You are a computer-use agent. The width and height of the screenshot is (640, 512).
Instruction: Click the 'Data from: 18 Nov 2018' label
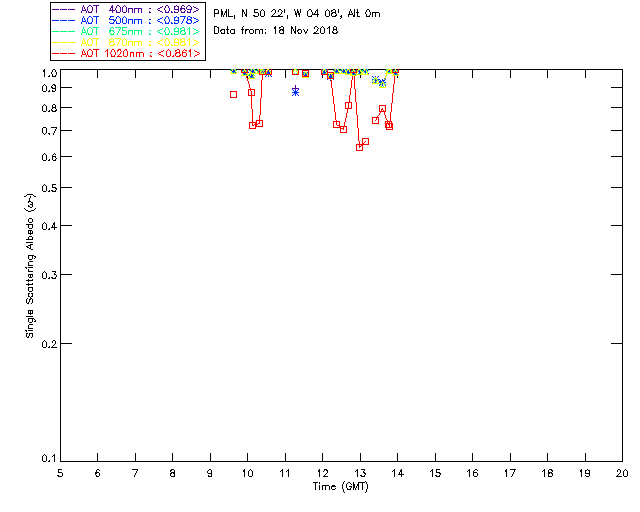coord(276,30)
